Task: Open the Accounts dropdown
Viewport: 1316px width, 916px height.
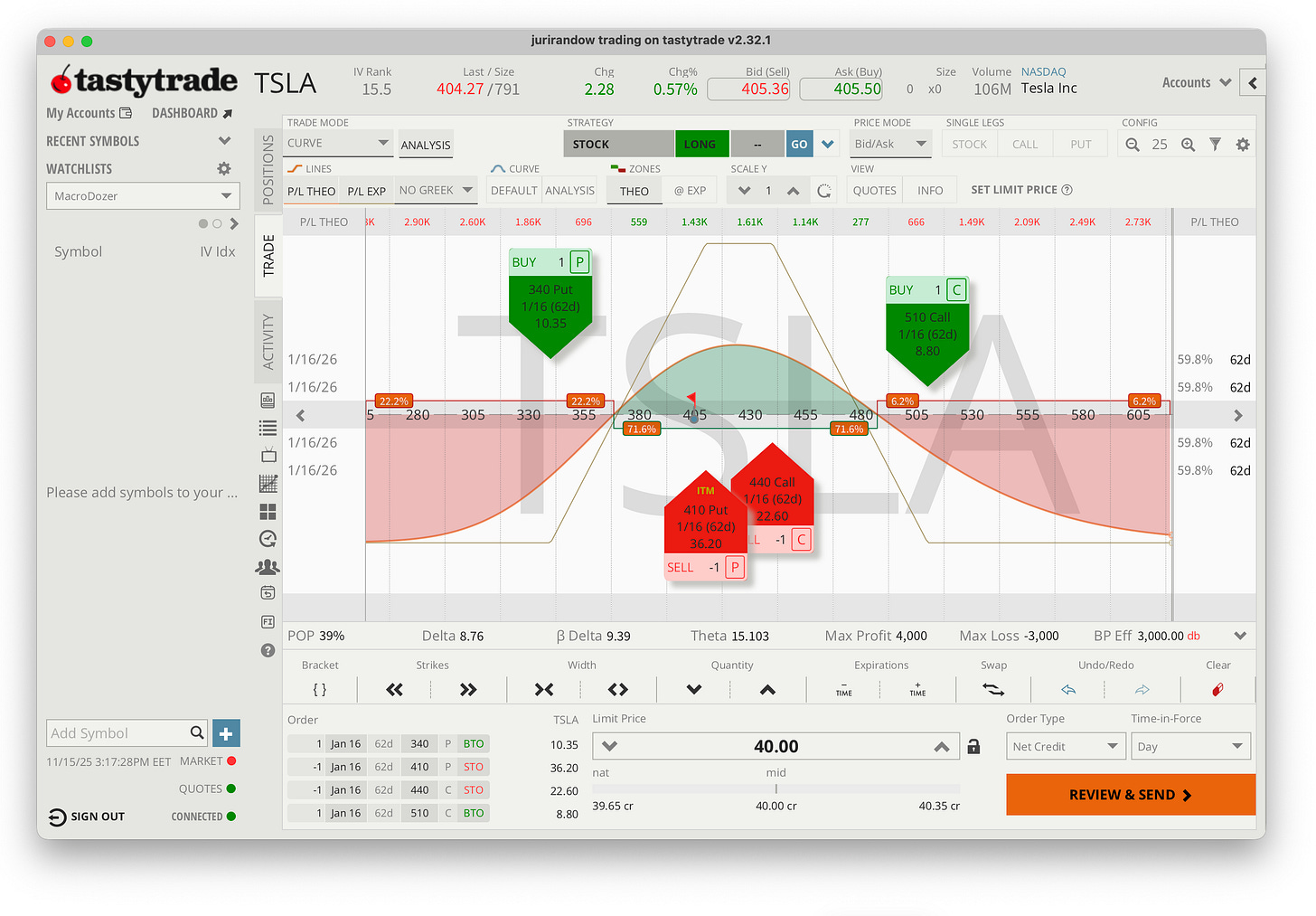Action: tap(1196, 82)
